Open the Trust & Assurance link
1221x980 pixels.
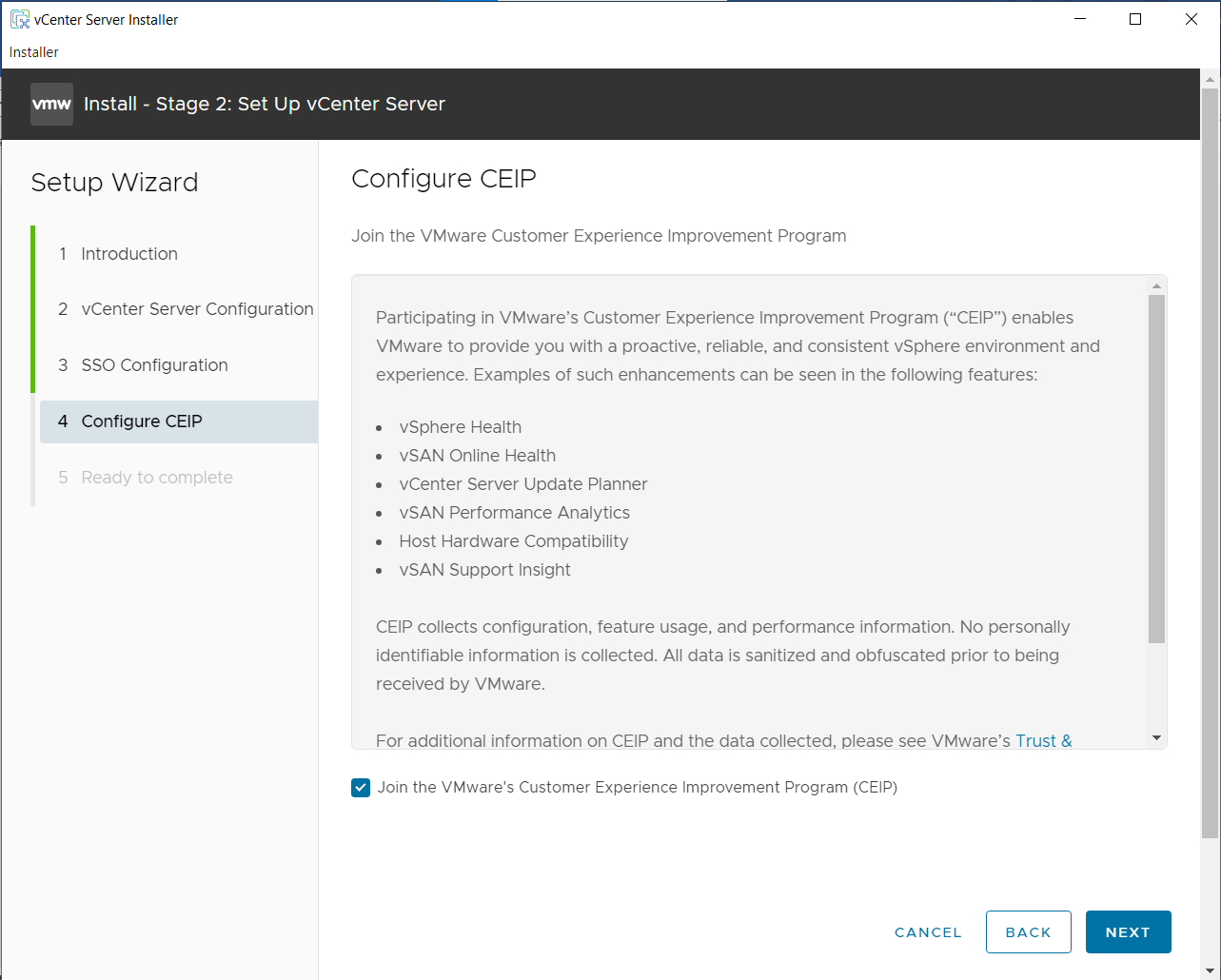[x=1044, y=740]
